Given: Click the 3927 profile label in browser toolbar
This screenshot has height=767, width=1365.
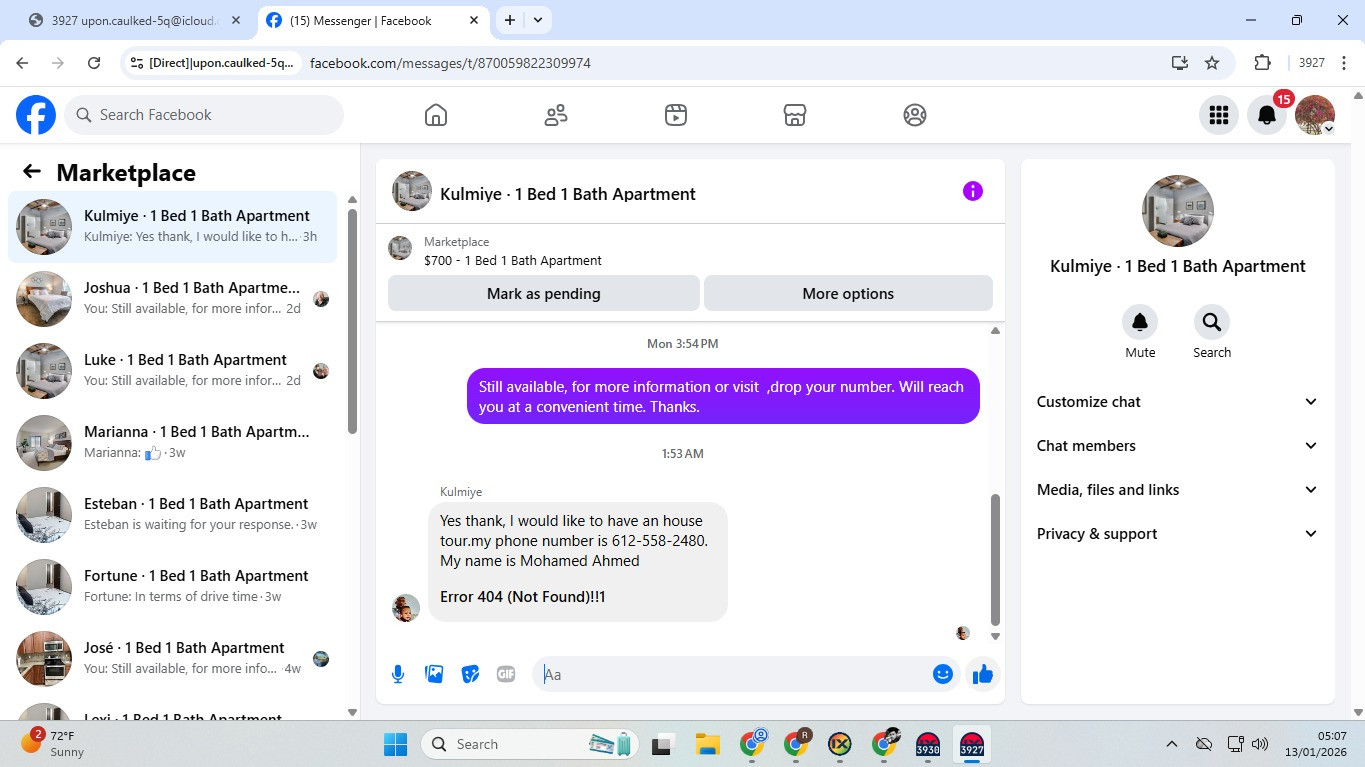Looking at the screenshot, I should (1312, 63).
